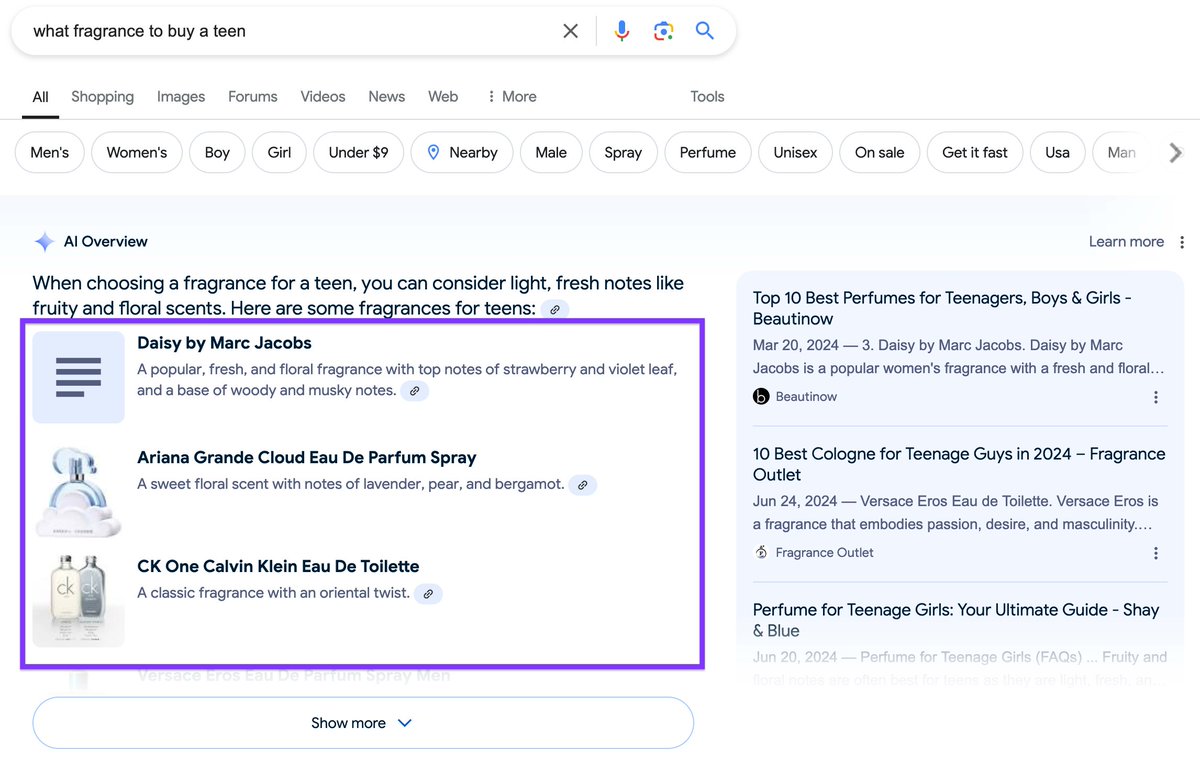Click the Daisy by Marc Jacobs heading

224,343
